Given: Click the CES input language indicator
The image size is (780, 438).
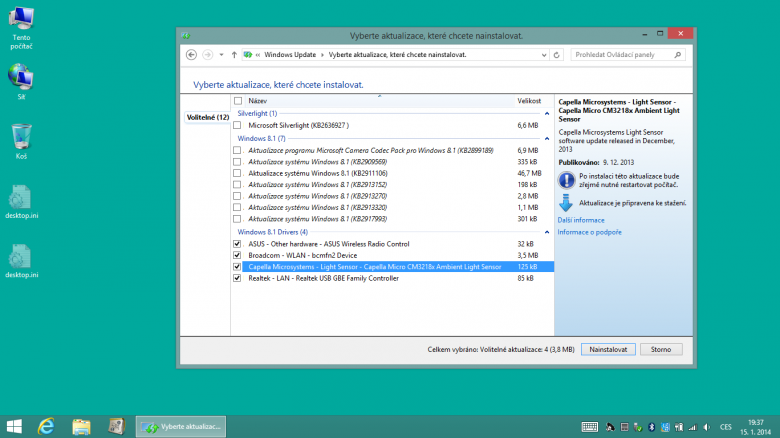Looking at the screenshot, I should pos(726,427).
